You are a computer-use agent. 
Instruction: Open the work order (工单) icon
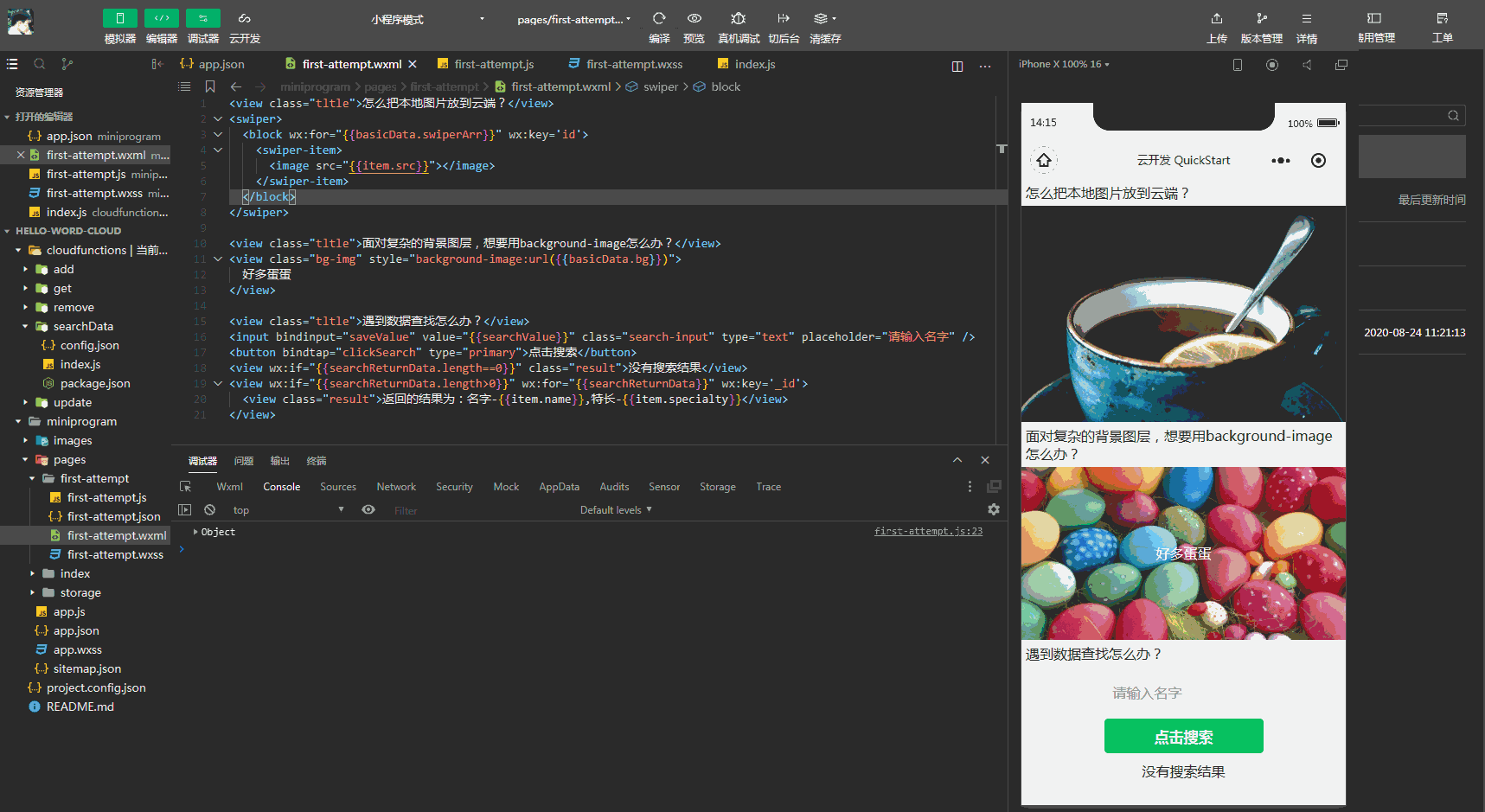pos(1442,18)
